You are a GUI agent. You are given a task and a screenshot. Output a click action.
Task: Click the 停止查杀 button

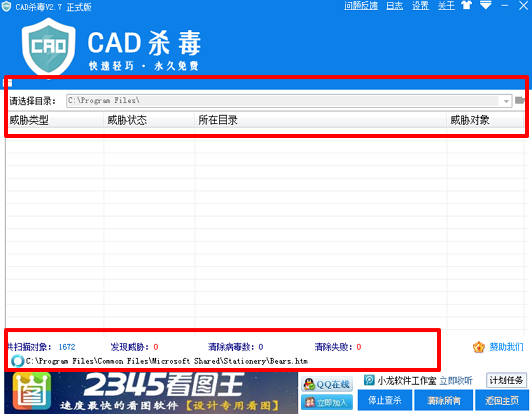(385, 400)
